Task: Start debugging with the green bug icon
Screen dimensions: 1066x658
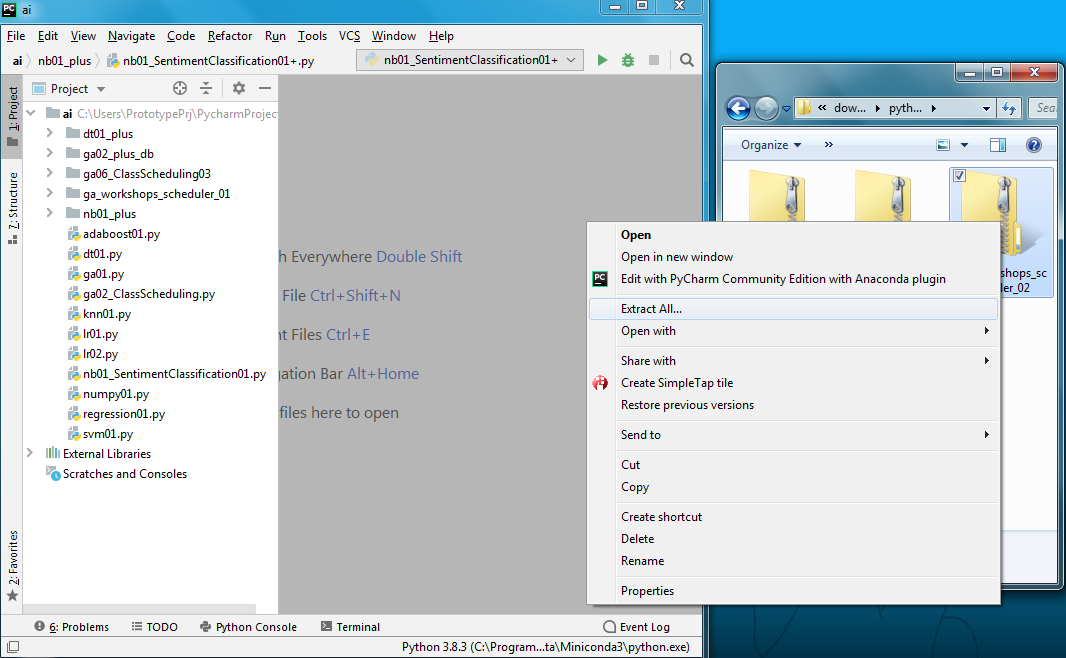Action: tap(628, 59)
